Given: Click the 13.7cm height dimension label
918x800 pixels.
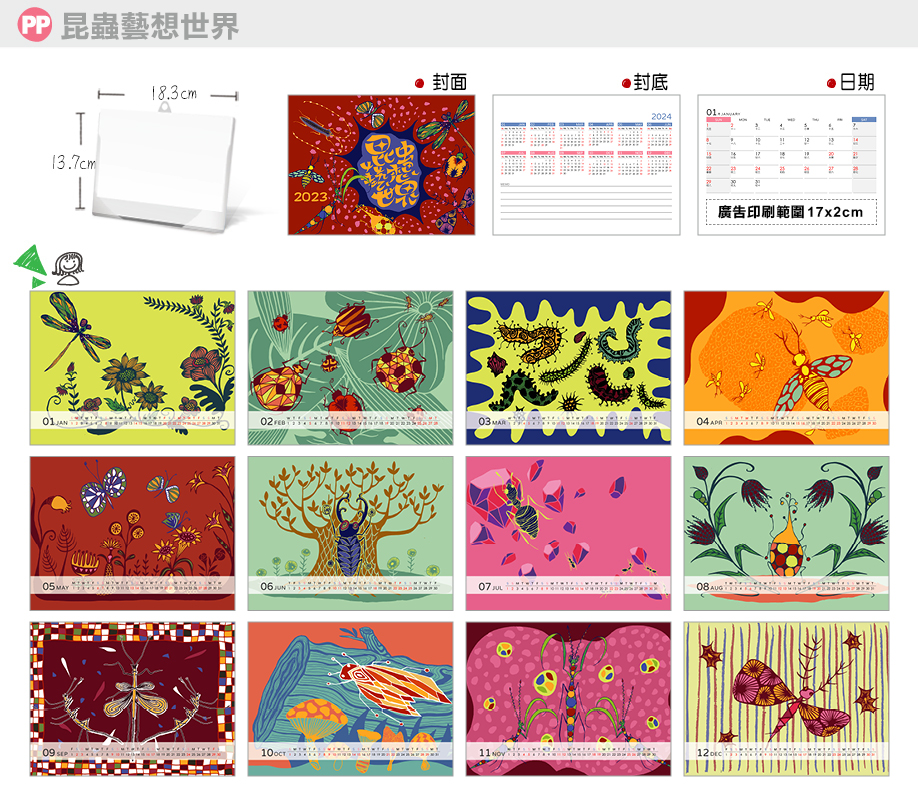Looking at the screenshot, I should point(73,162).
